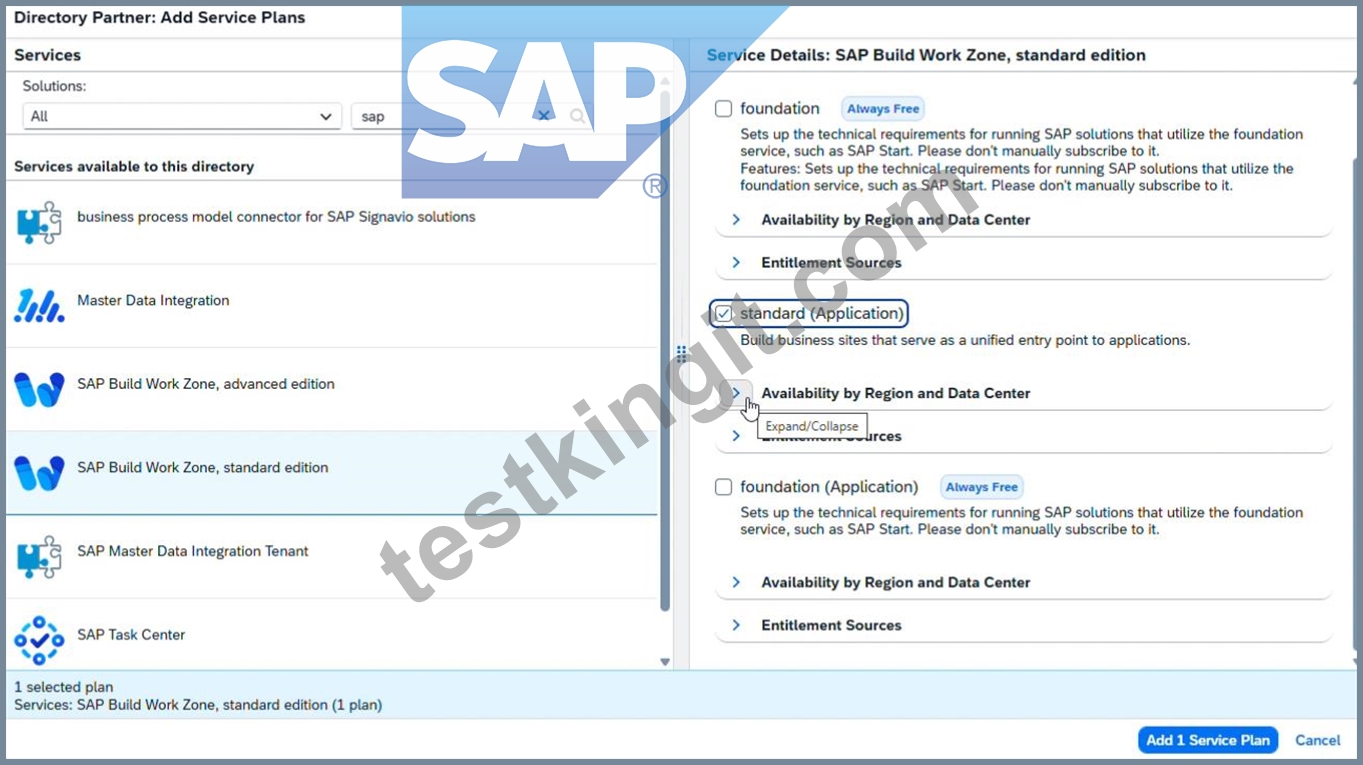Click SAP Master Data Integration Tenant icon
This screenshot has width=1363, height=765.
coord(39,557)
